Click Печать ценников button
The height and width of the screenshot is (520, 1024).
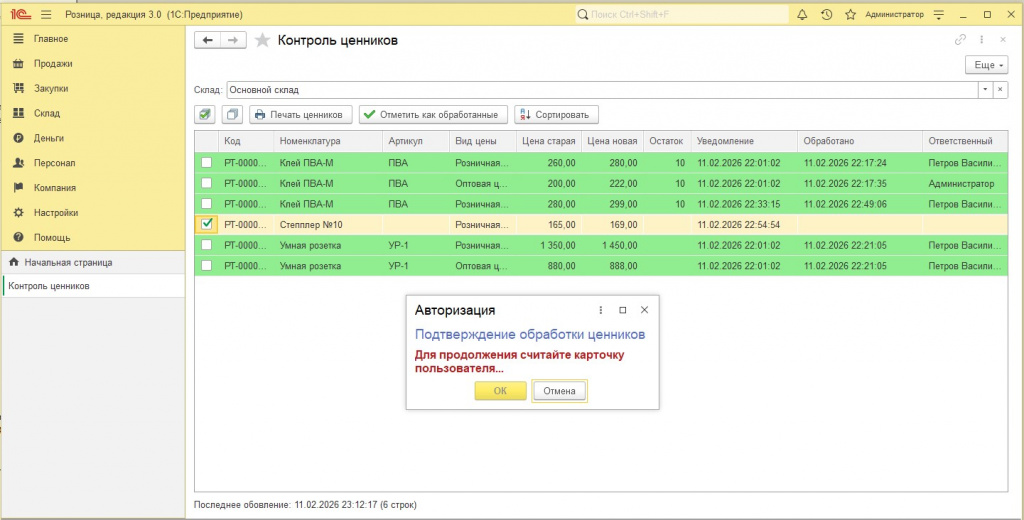[300, 114]
